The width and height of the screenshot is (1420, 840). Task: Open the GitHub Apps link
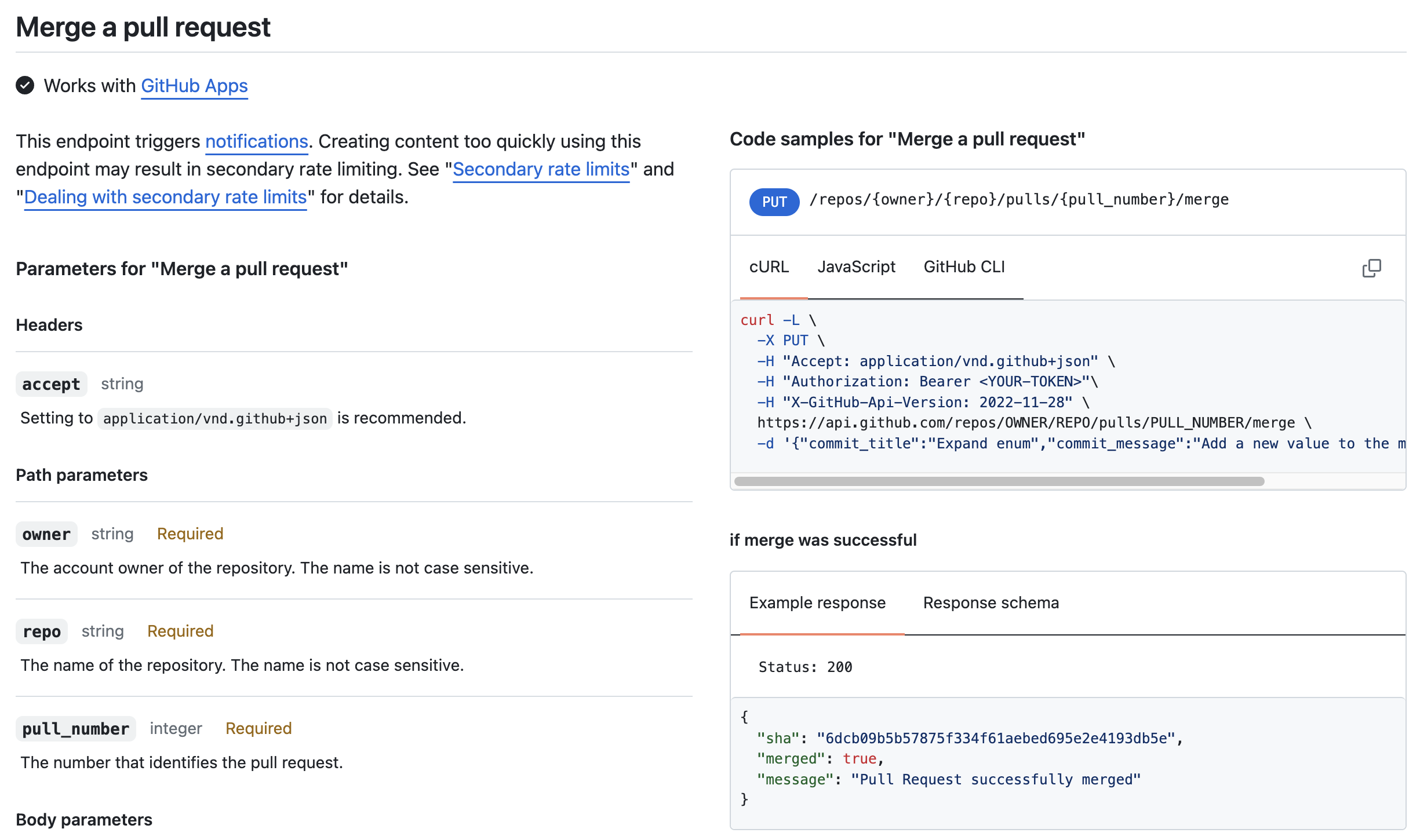pyautogui.click(x=194, y=86)
